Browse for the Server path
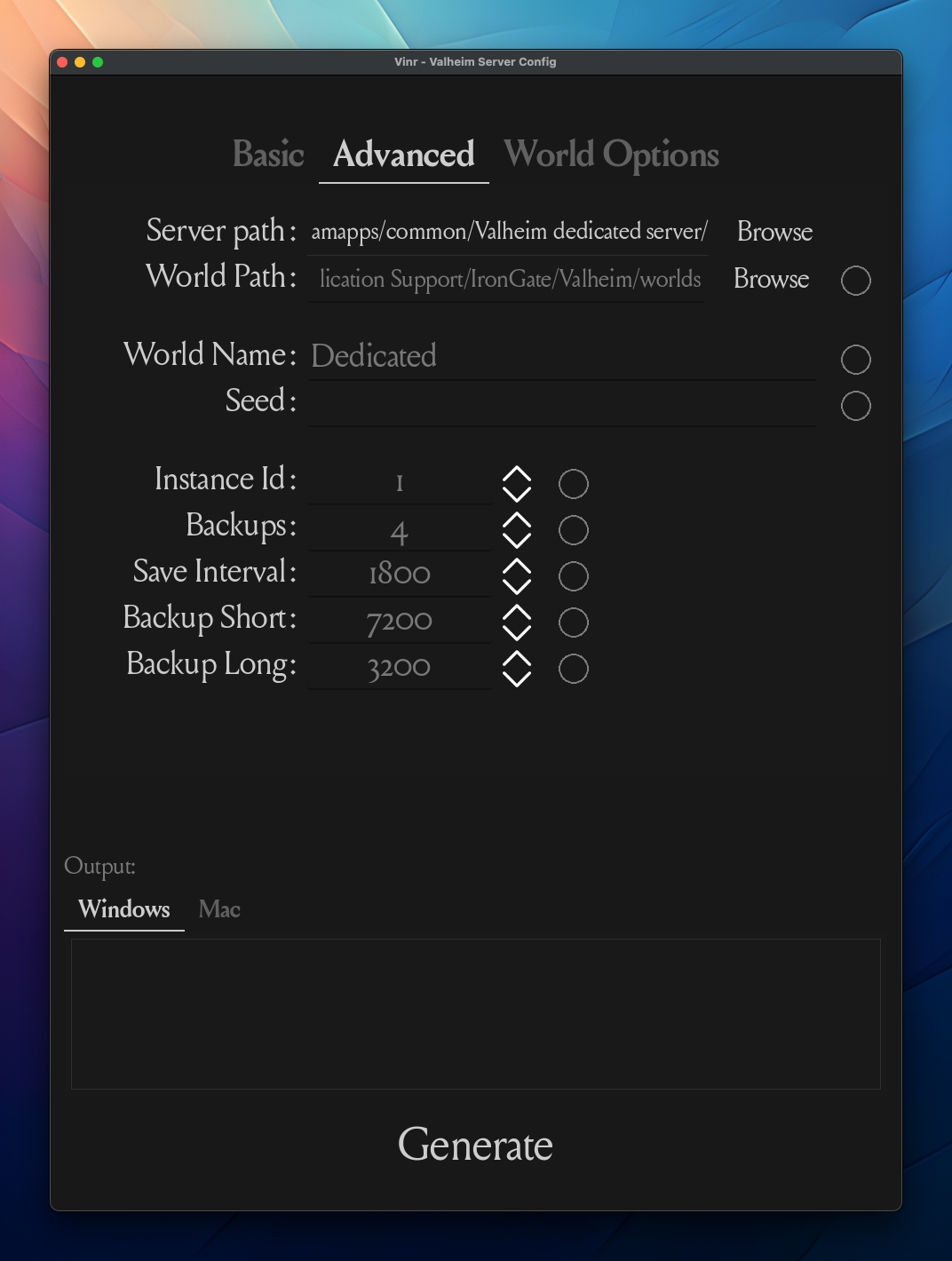This screenshot has width=952, height=1261. 774,232
